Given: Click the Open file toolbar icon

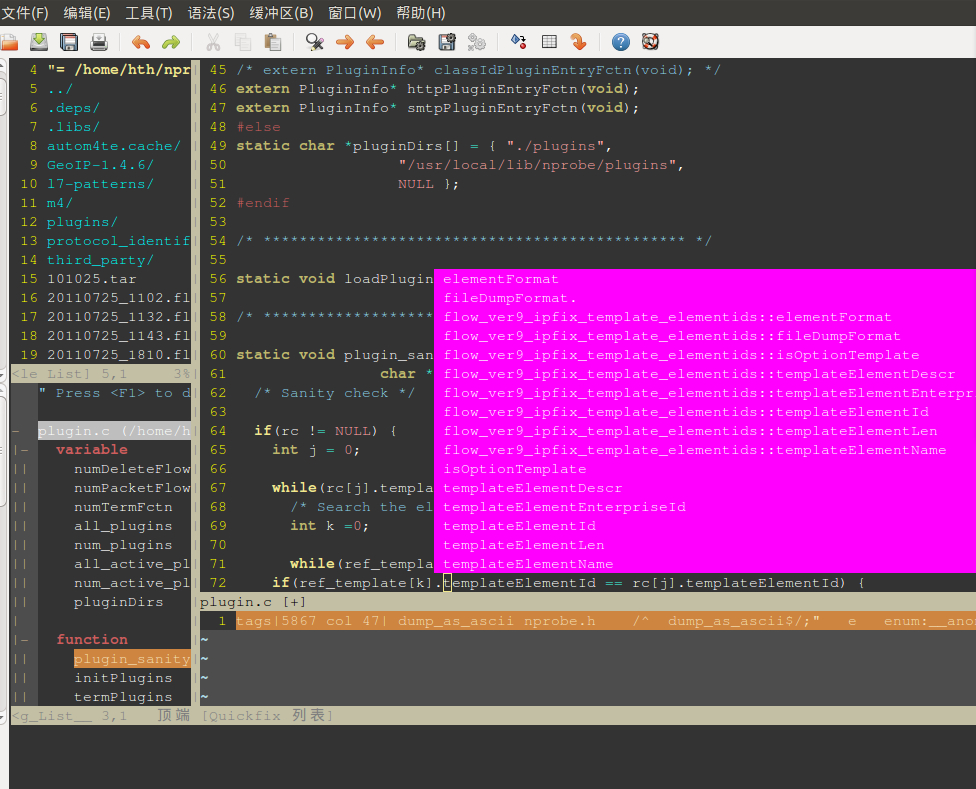Looking at the screenshot, I should click(x=9, y=42).
